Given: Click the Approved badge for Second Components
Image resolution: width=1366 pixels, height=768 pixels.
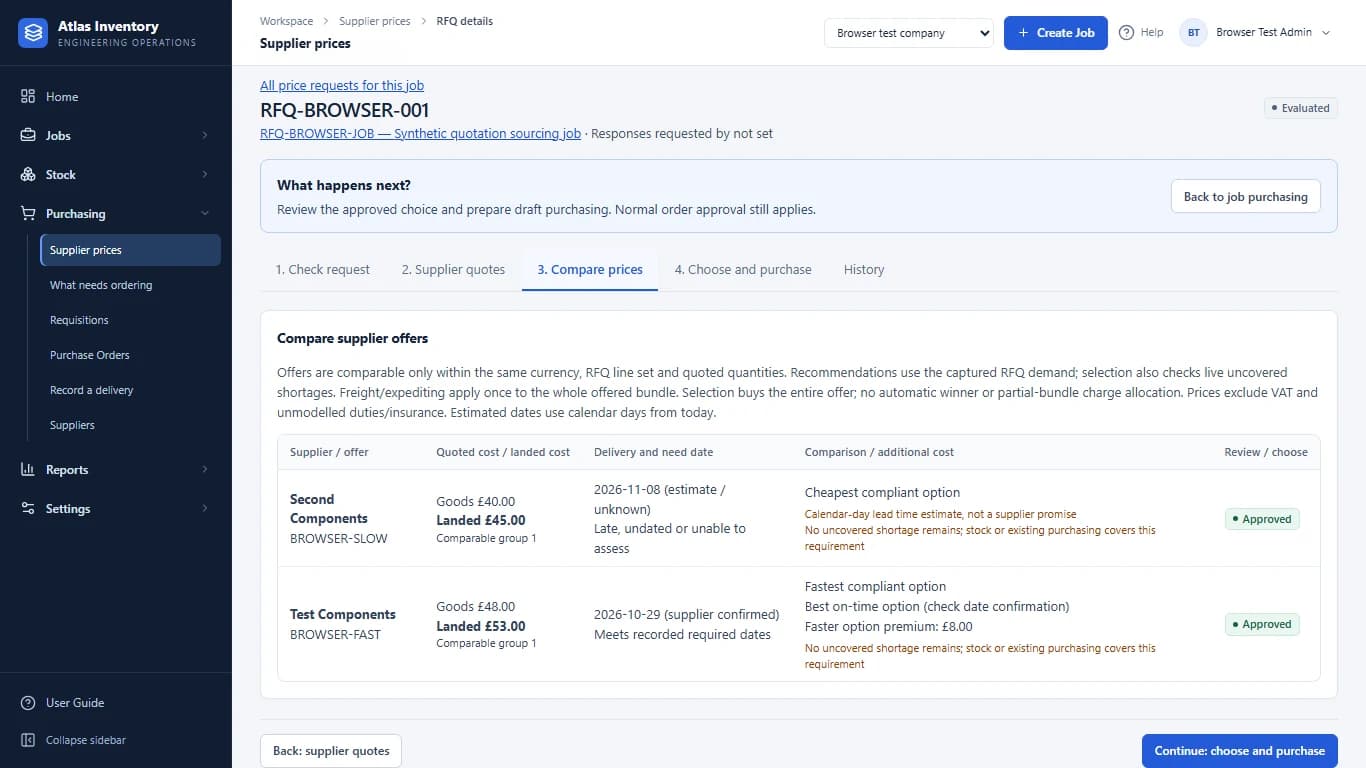Looking at the screenshot, I should (1262, 519).
